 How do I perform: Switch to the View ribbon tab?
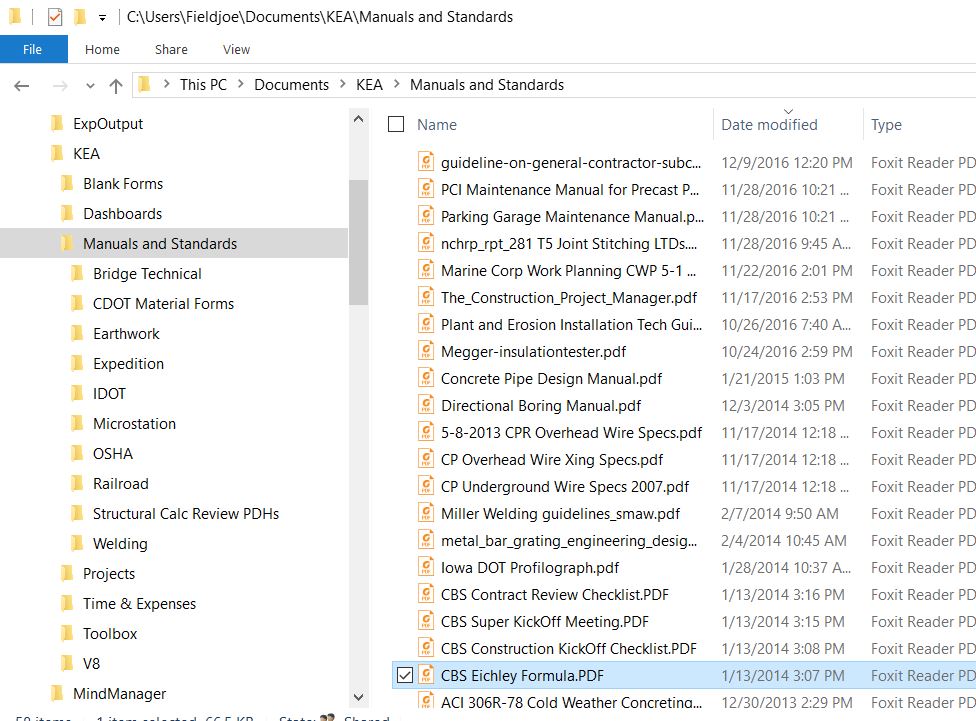point(237,49)
